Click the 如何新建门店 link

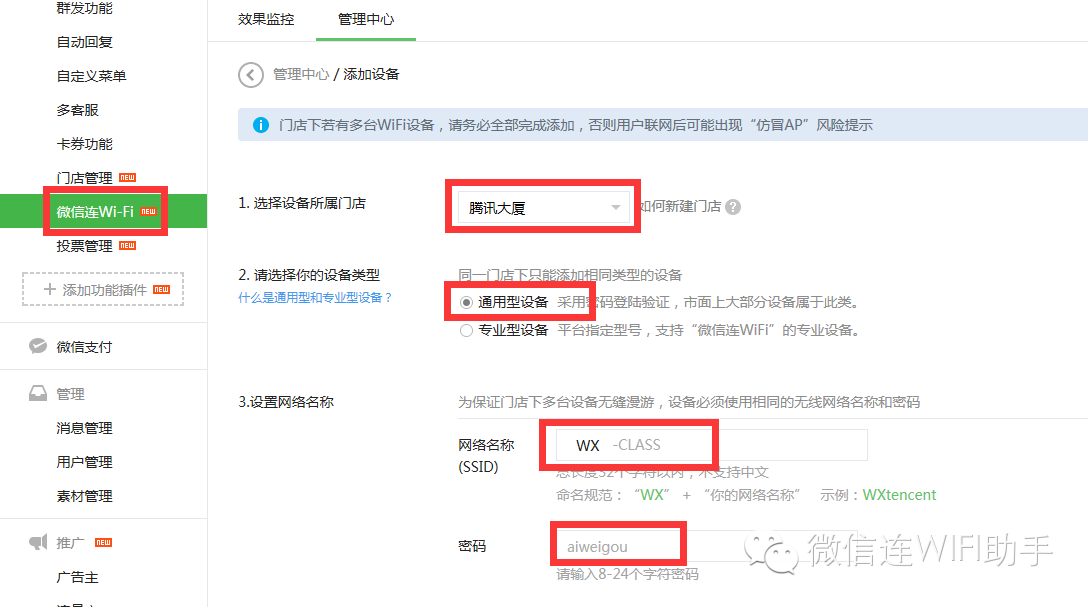pyautogui.click(x=680, y=207)
